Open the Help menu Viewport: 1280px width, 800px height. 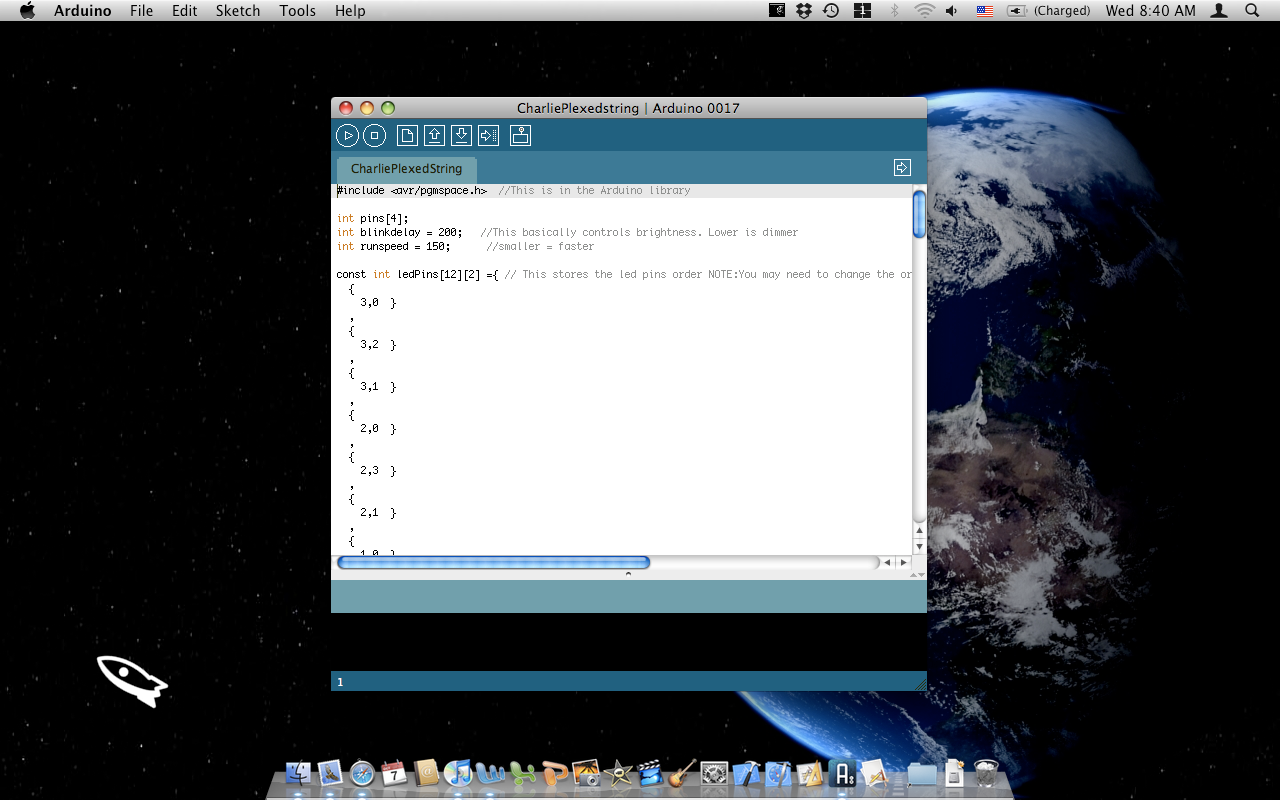350,11
